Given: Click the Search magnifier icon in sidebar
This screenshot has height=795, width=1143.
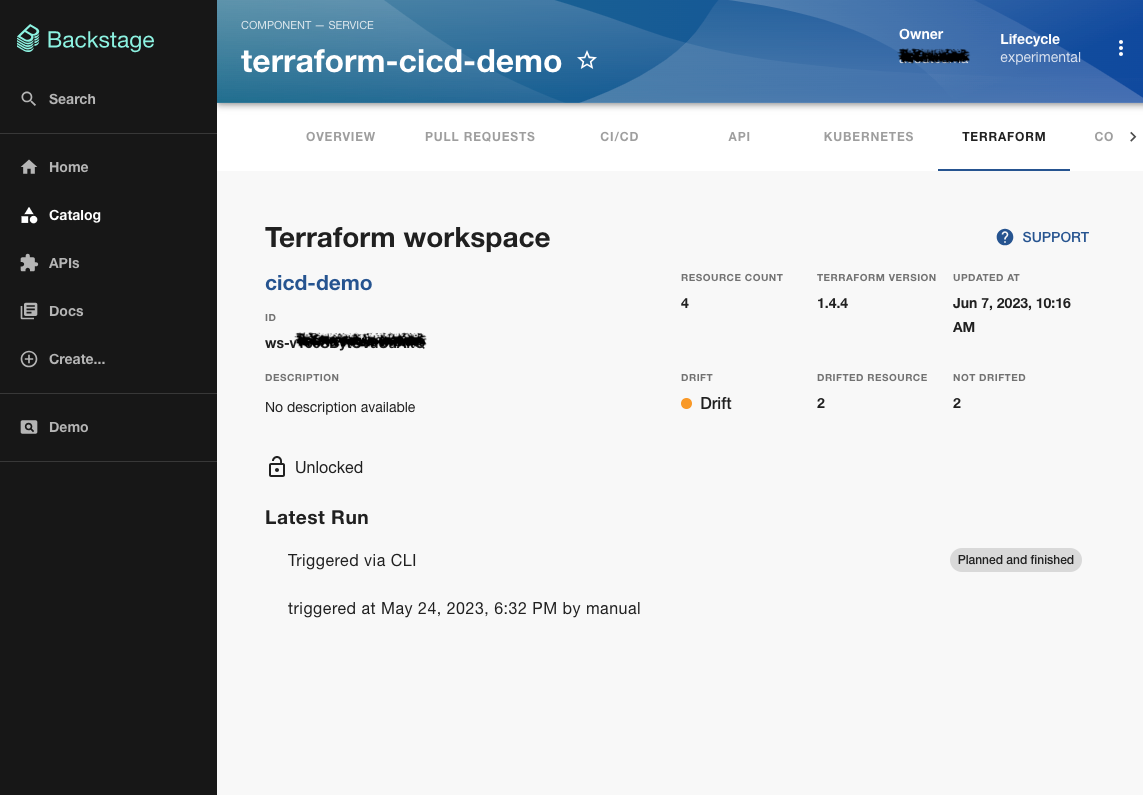Looking at the screenshot, I should click(28, 99).
